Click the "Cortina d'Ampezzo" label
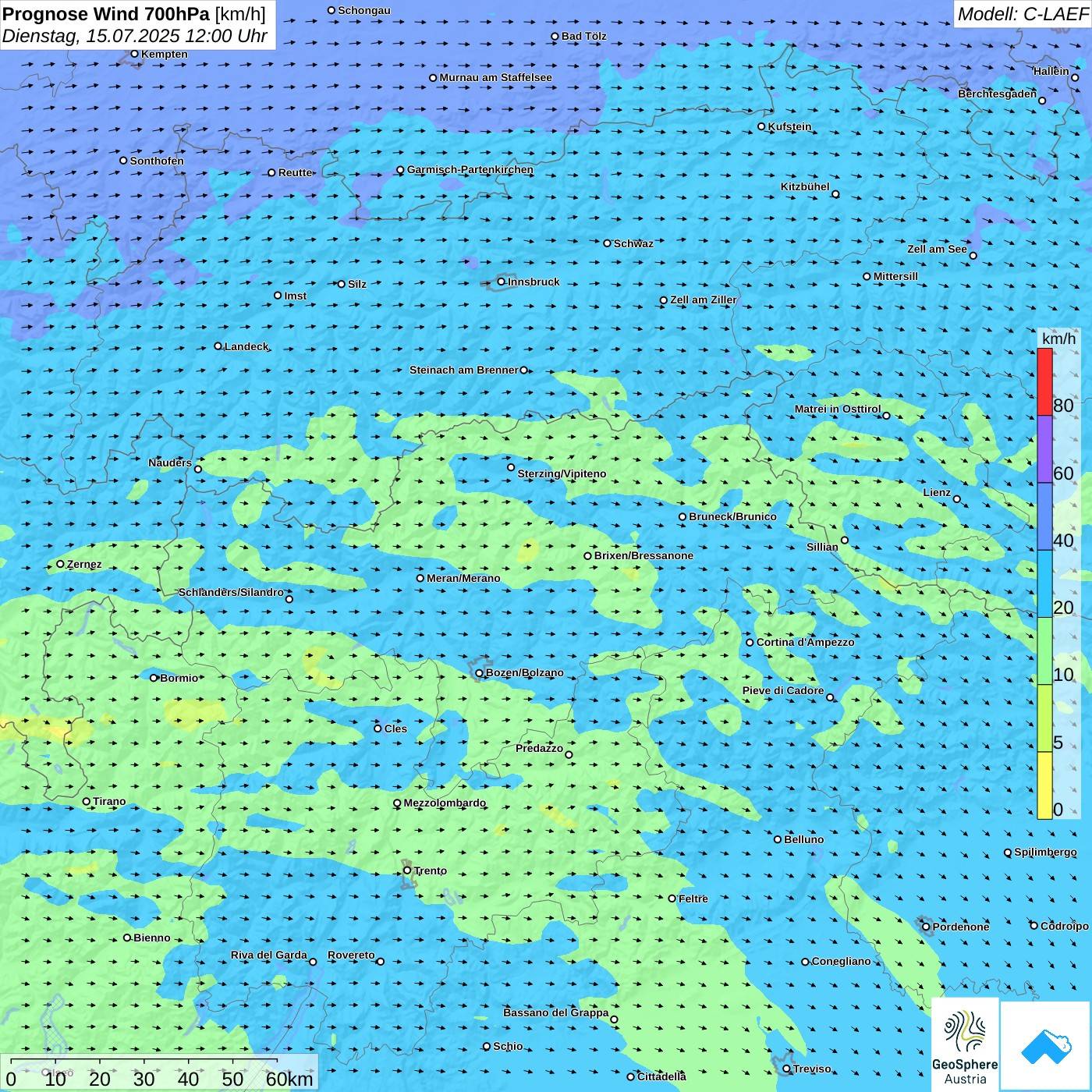Viewport: 1092px width, 1092px height. pyautogui.click(x=806, y=642)
